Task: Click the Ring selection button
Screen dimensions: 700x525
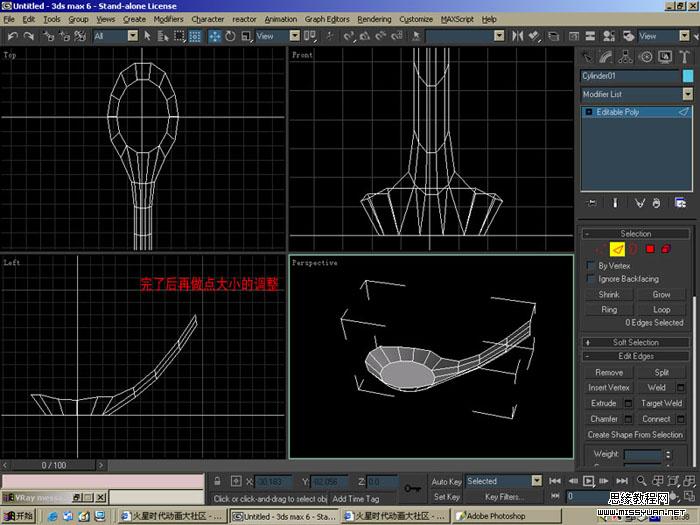Action: (609, 309)
